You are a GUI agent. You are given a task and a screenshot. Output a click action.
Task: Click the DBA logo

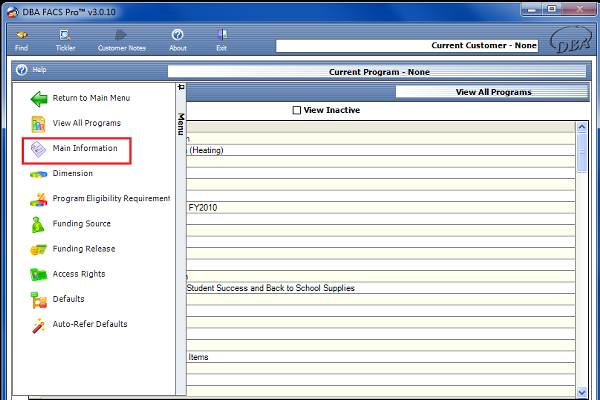[x=571, y=39]
